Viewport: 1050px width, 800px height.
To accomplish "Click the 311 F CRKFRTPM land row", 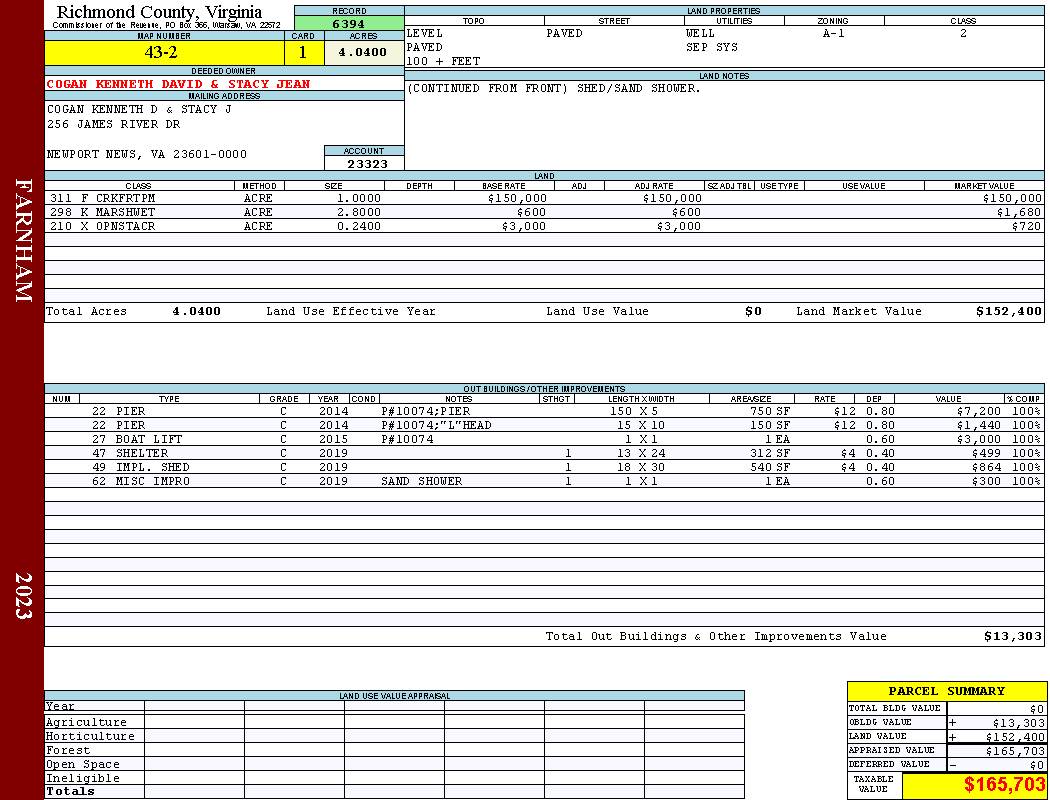I will (544, 198).
